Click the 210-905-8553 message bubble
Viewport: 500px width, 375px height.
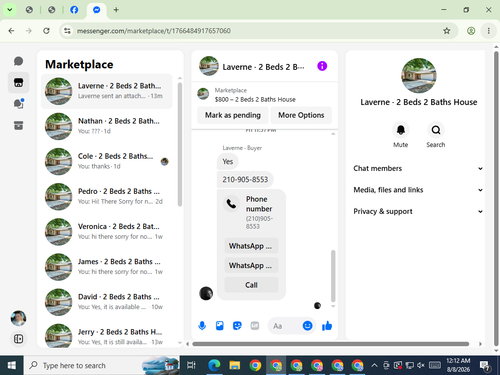(x=245, y=179)
